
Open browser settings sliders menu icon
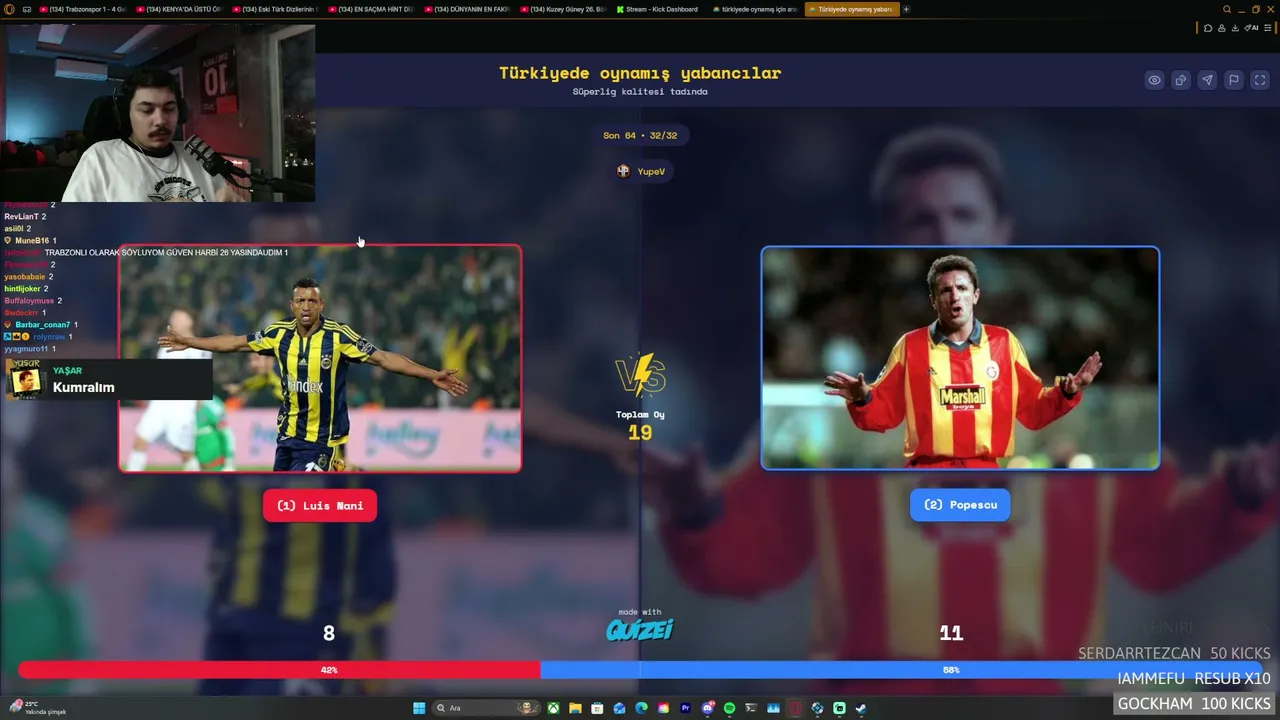[1268, 28]
